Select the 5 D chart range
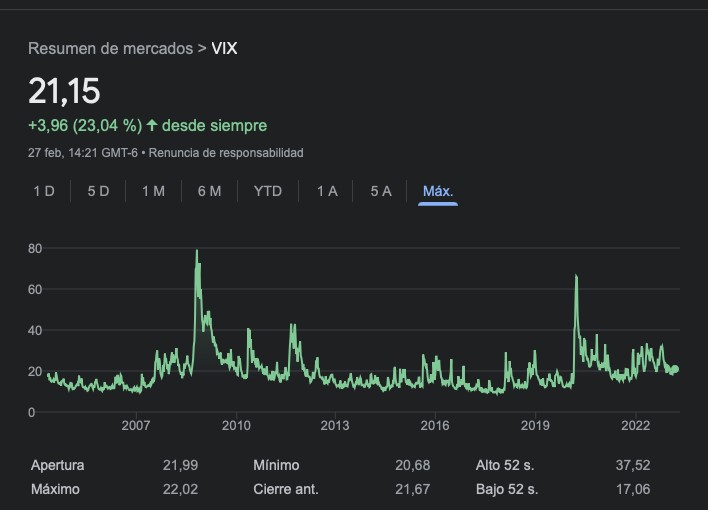The width and height of the screenshot is (708, 510). click(x=98, y=191)
